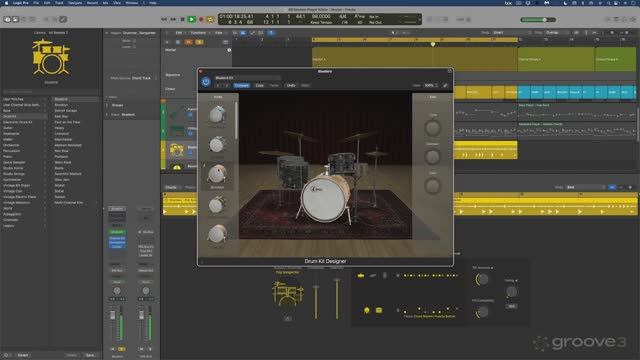The width and height of the screenshot is (640, 360).
Task: Click the link icon in plug-in header
Action: click(x=445, y=86)
